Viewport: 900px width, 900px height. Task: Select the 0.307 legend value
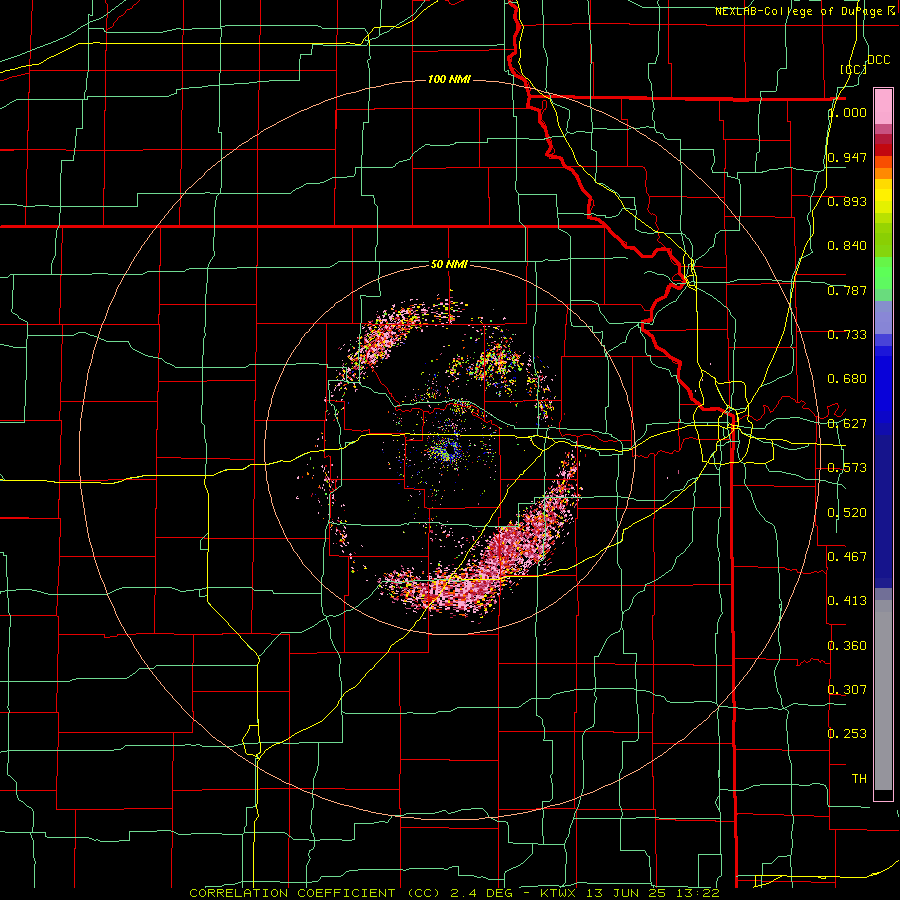pos(847,689)
